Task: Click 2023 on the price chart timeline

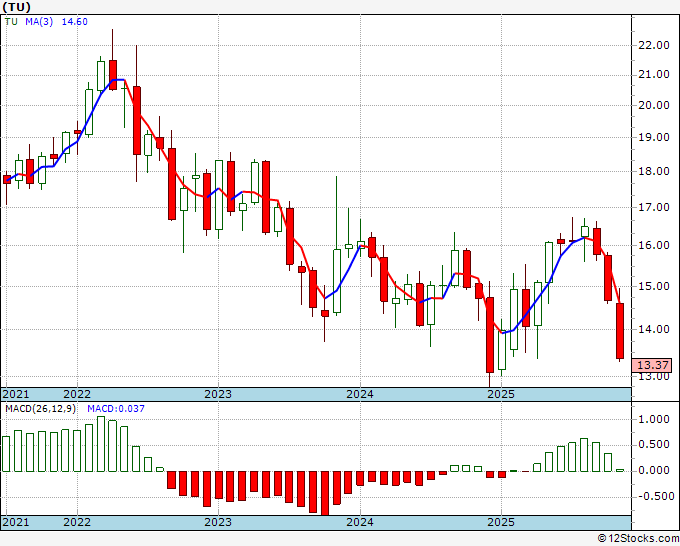Action: click(218, 394)
